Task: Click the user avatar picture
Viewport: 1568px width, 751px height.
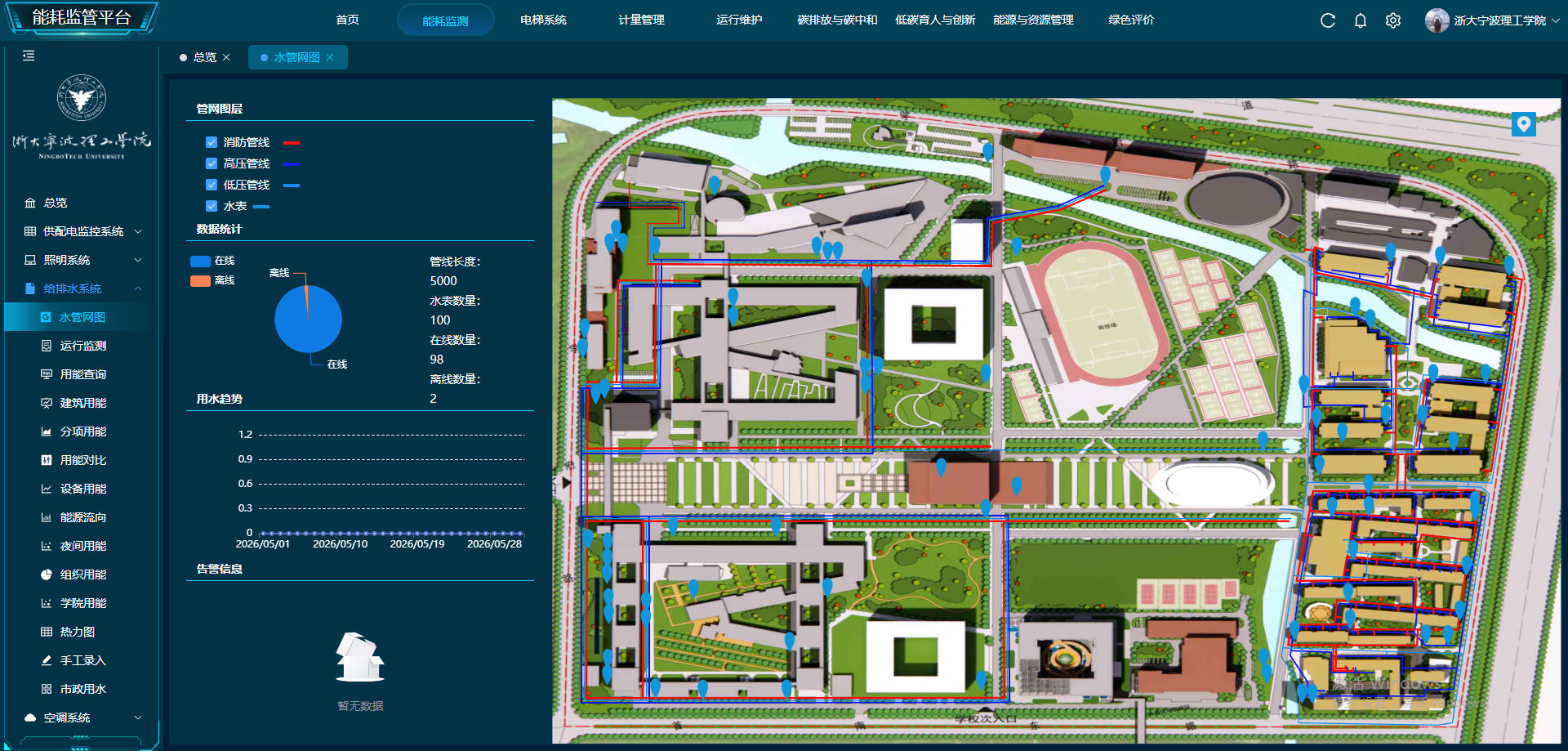Action: click(1437, 20)
